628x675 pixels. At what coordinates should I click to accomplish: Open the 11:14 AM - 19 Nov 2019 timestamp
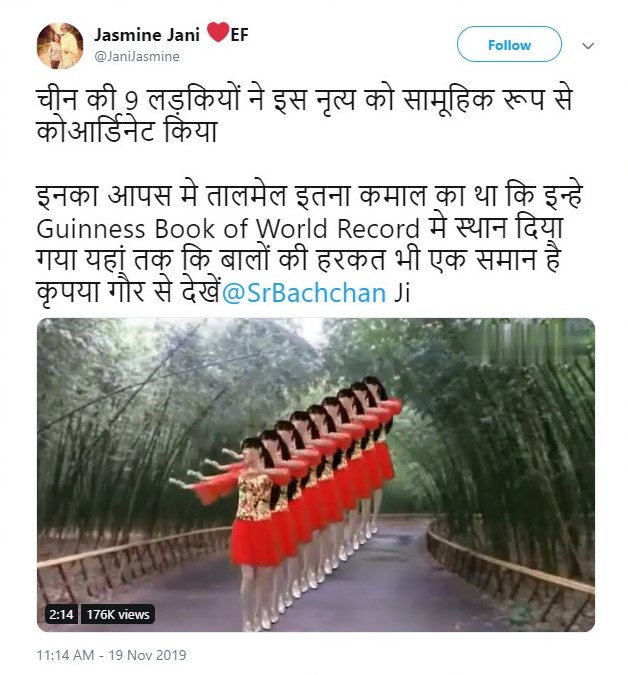pyautogui.click(x=111, y=655)
